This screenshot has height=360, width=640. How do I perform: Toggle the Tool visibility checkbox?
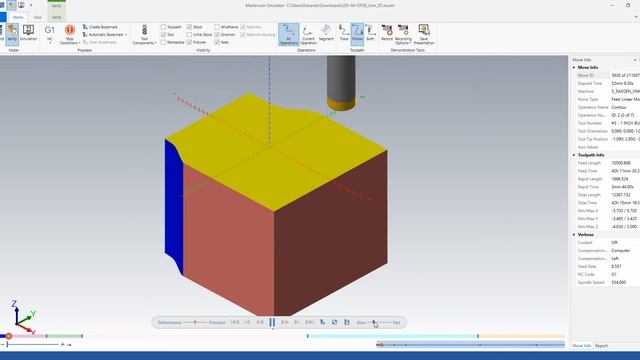163,35
